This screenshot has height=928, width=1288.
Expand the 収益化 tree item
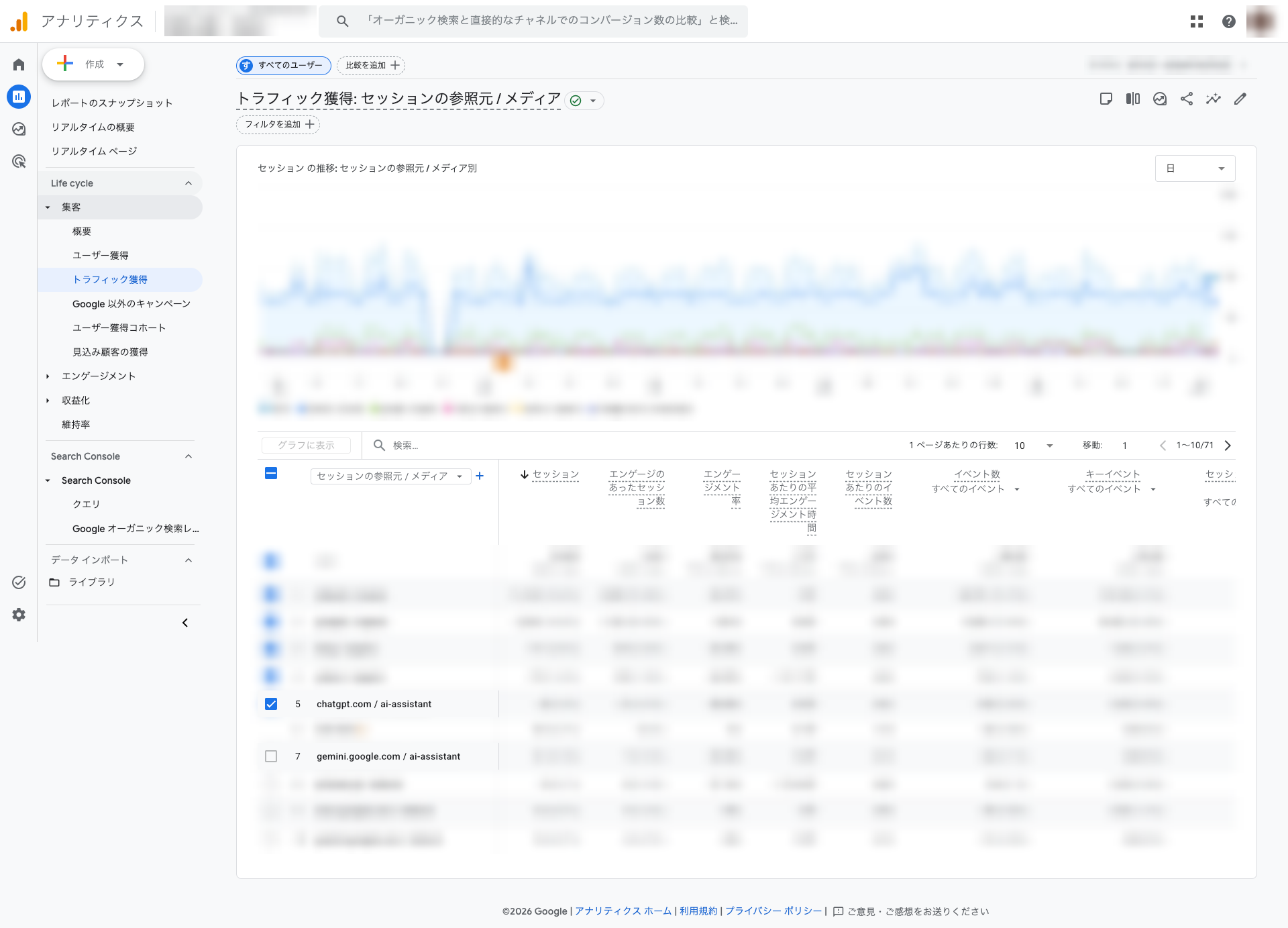(x=48, y=401)
